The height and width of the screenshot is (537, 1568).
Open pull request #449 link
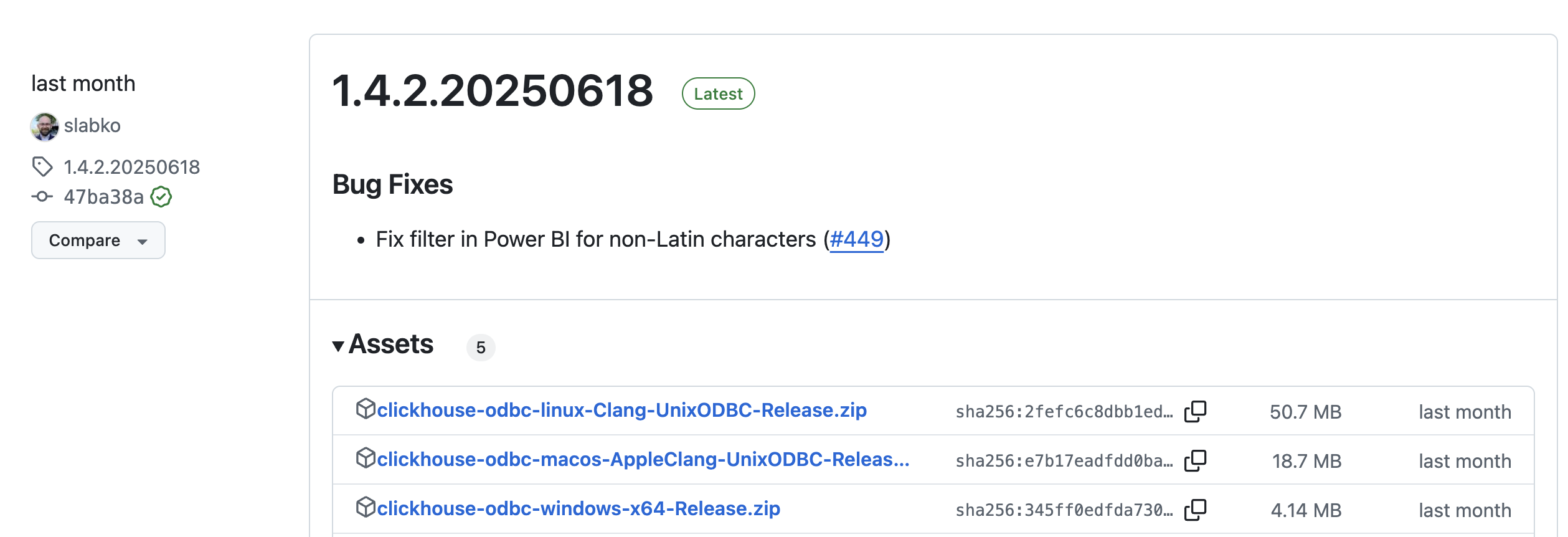856,239
